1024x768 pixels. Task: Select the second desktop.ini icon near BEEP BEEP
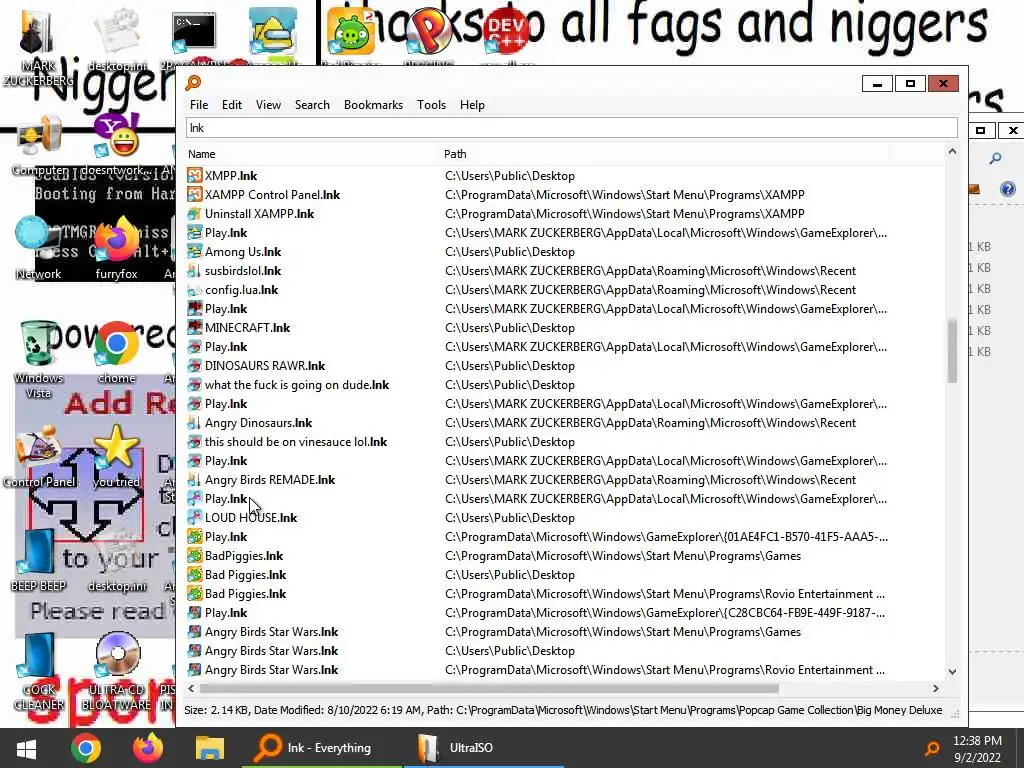point(118,560)
